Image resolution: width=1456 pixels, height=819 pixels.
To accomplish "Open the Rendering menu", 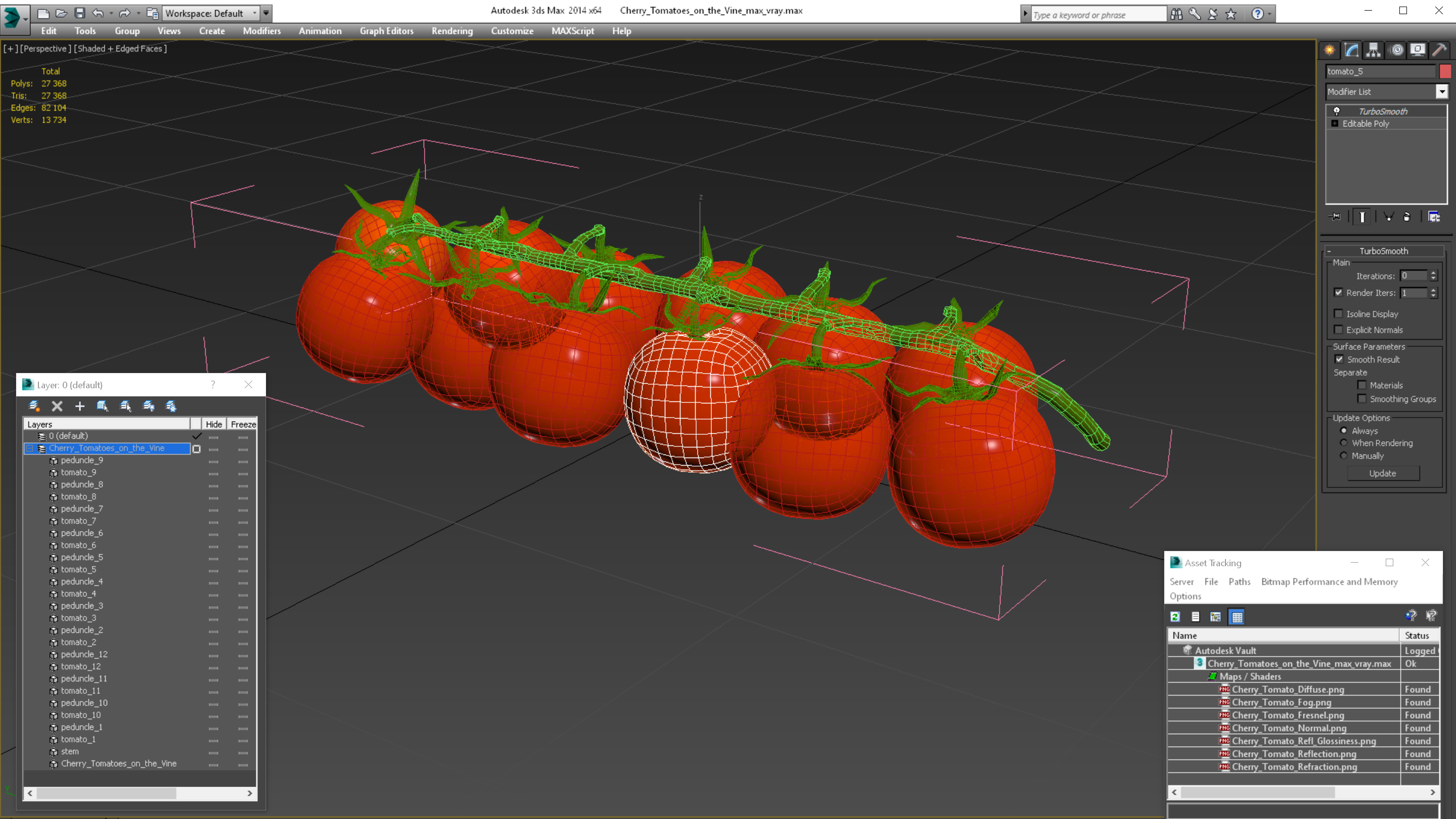I will pos(452,31).
